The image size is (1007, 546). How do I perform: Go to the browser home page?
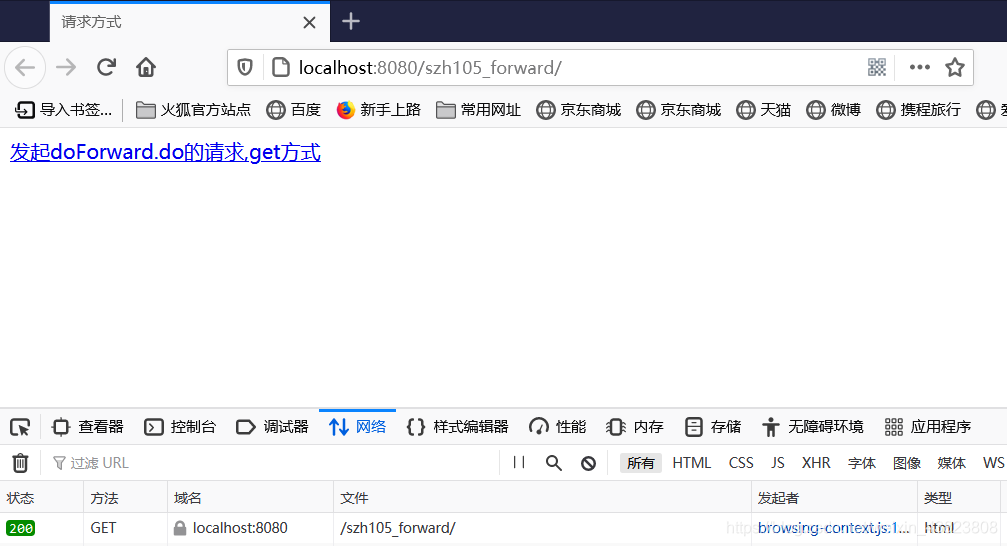(146, 67)
